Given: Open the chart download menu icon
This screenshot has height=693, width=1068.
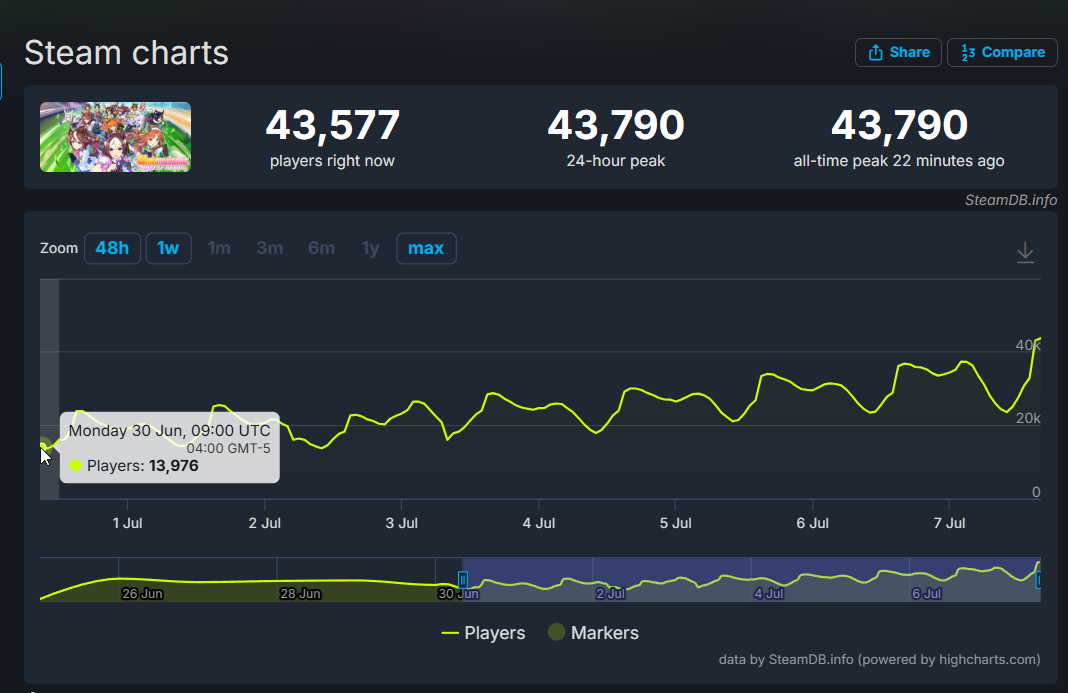Looking at the screenshot, I should pyautogui.click(x=1025, y=252).
